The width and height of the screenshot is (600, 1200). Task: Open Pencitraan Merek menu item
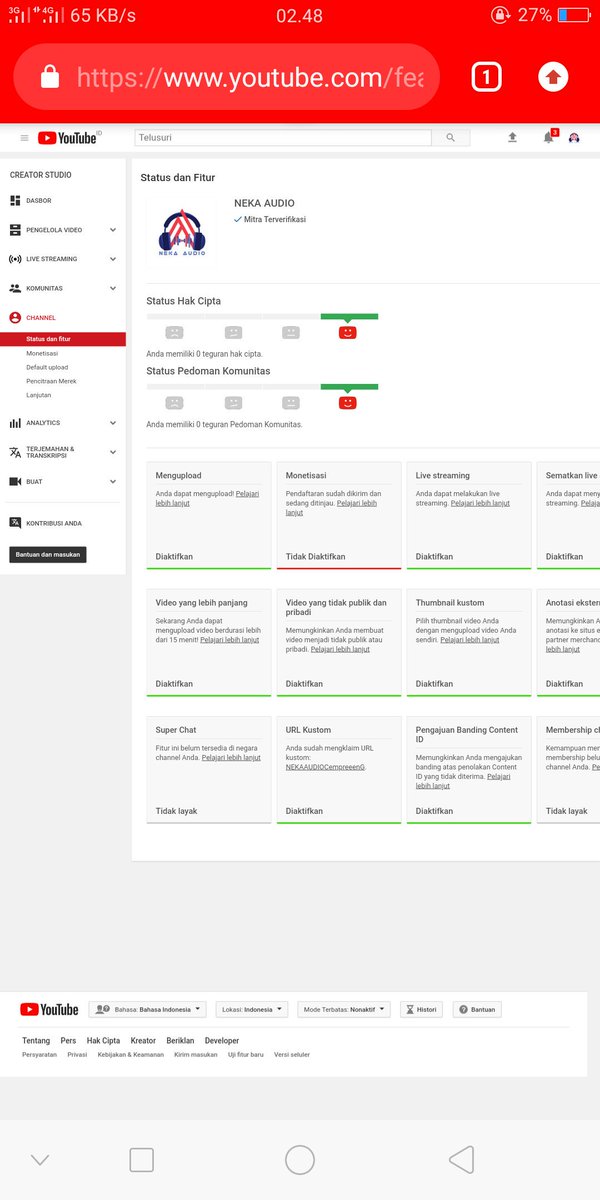pyautogui.click(x=51, y=381)
